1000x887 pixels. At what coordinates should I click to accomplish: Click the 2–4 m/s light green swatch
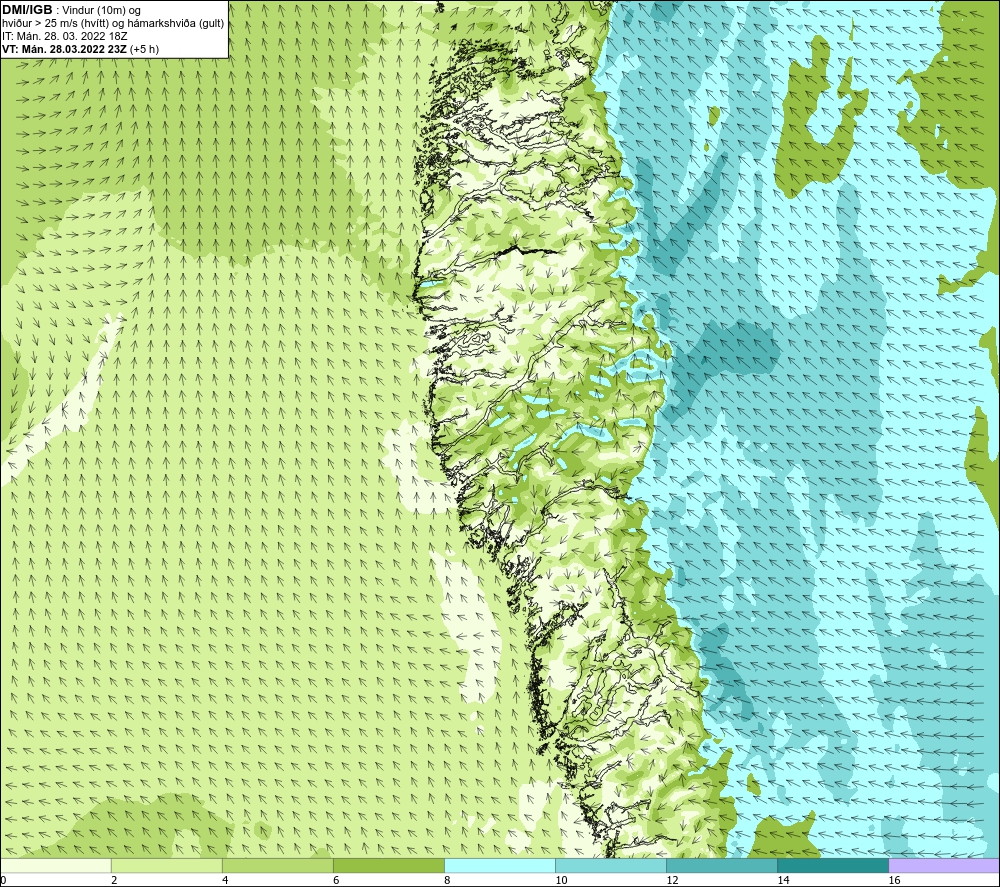tap(166, 866)
